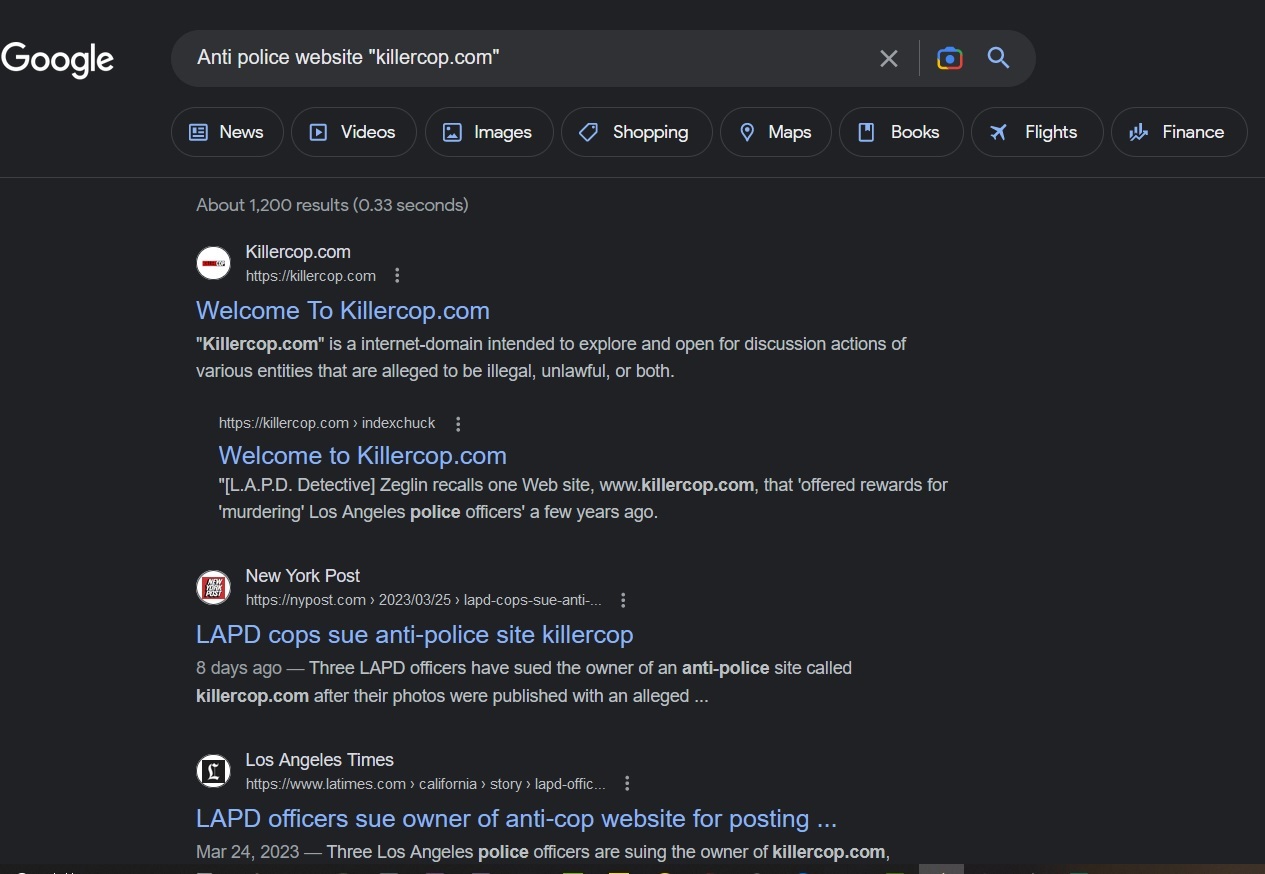
Task: Switch to the News filter
Action: [x=227, y=132]
